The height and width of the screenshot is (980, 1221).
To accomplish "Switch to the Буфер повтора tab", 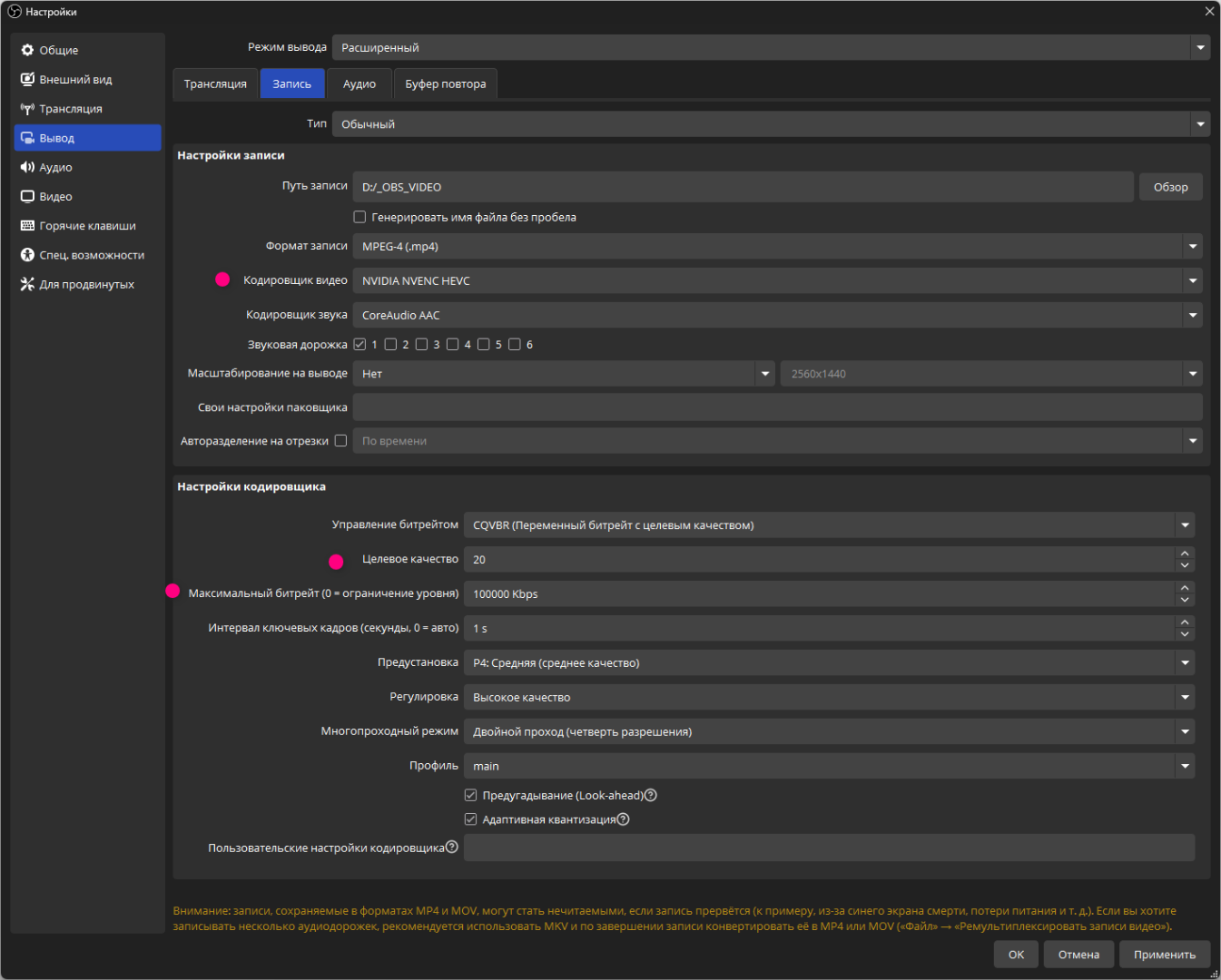I will (446, 83).
